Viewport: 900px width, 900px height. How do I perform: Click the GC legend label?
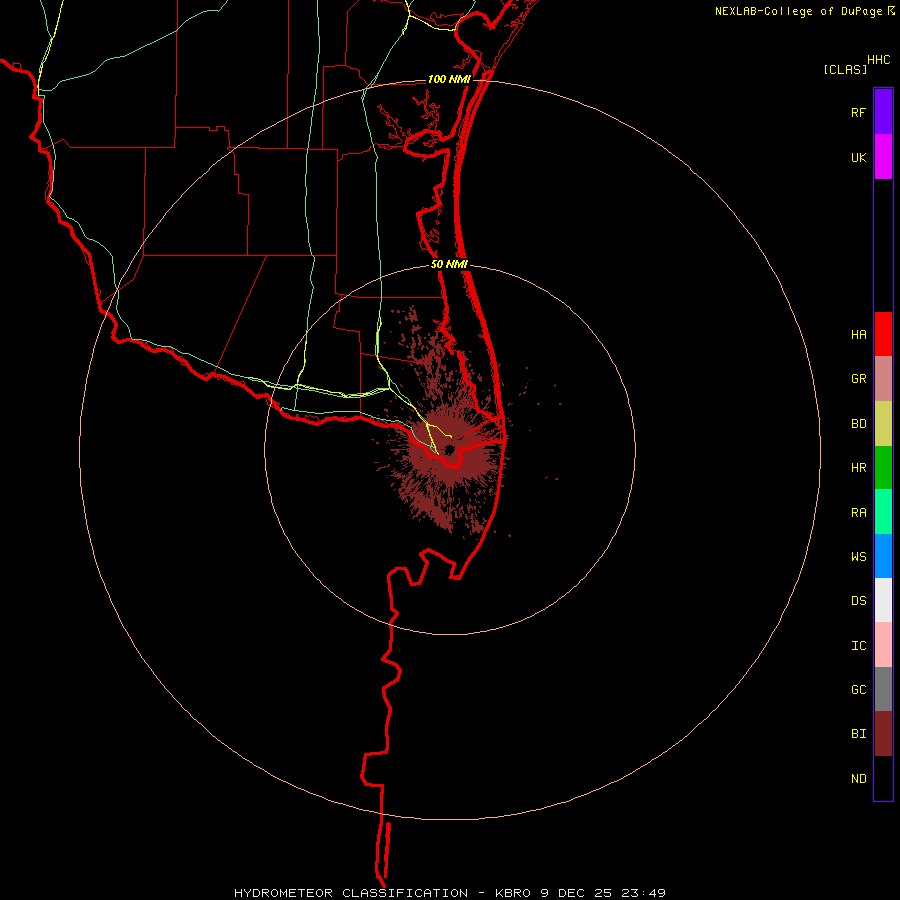(x=859, y=690)
